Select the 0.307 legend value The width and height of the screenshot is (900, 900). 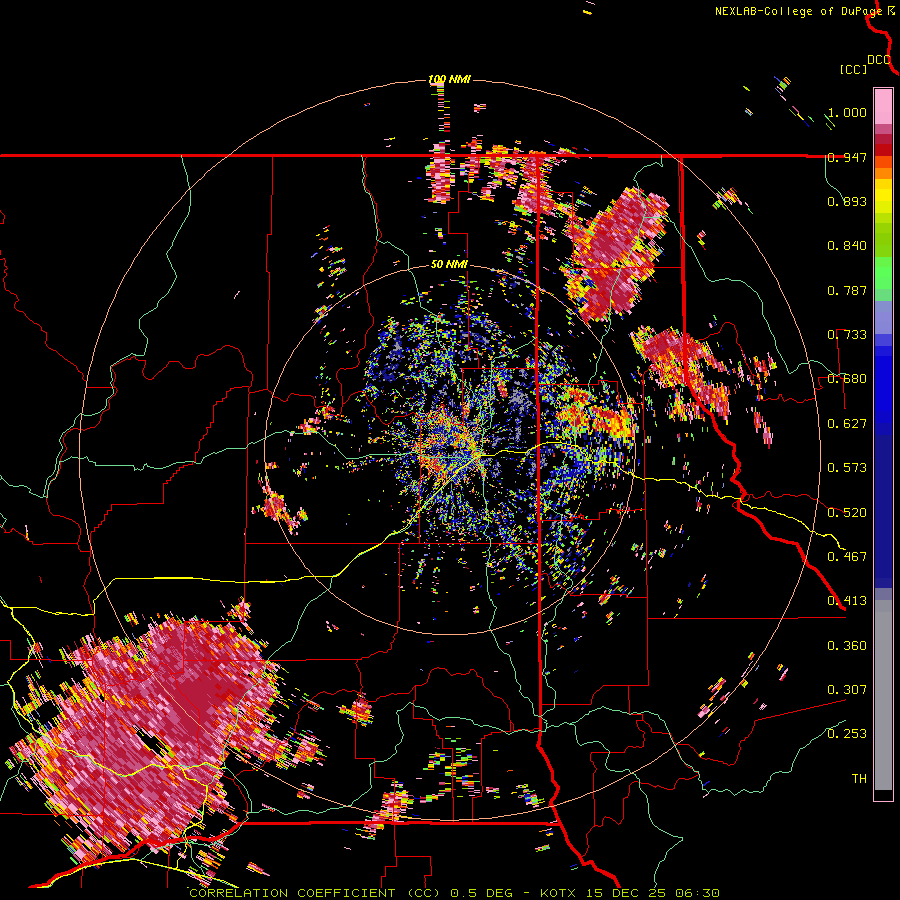point(847,690)
